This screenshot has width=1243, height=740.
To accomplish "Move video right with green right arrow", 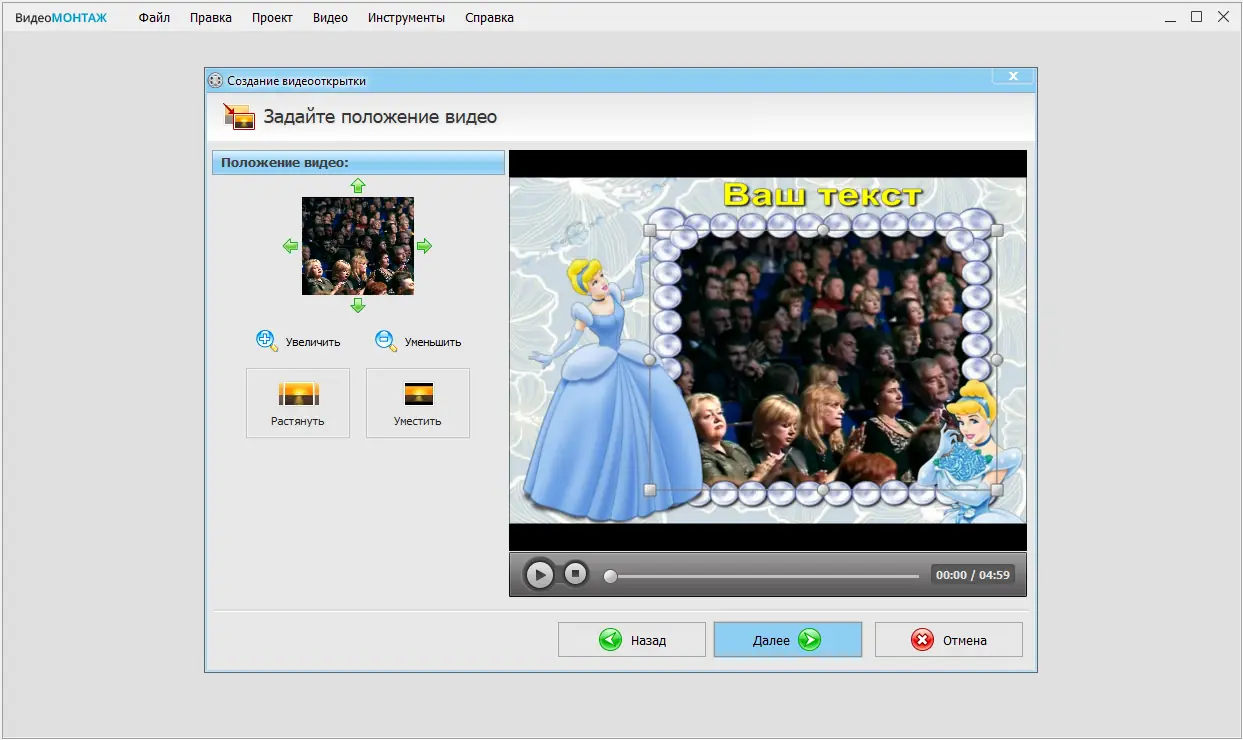I will coord(424,246).
